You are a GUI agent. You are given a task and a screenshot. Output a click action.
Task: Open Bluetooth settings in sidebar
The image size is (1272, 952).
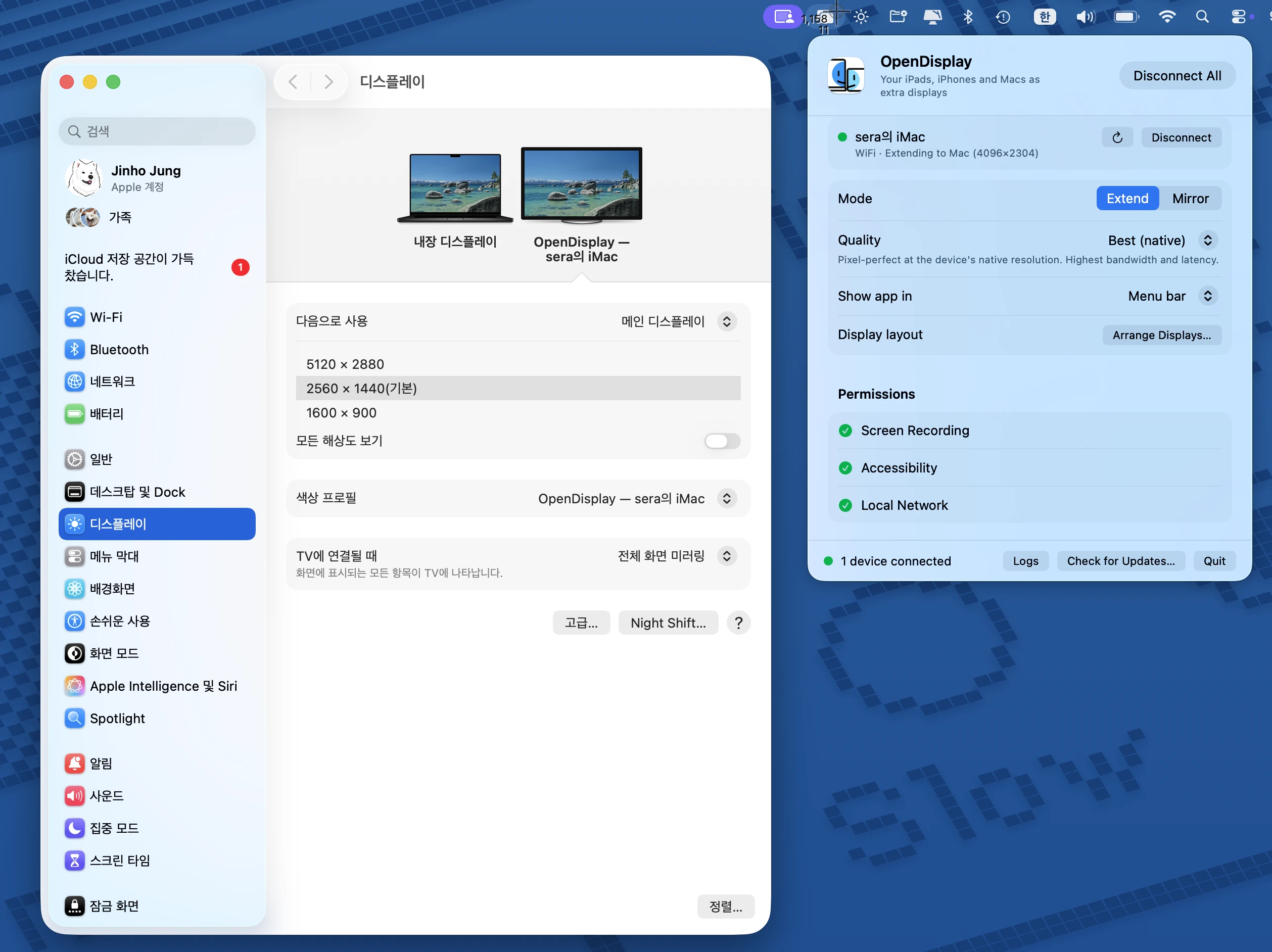click(157, 350)
